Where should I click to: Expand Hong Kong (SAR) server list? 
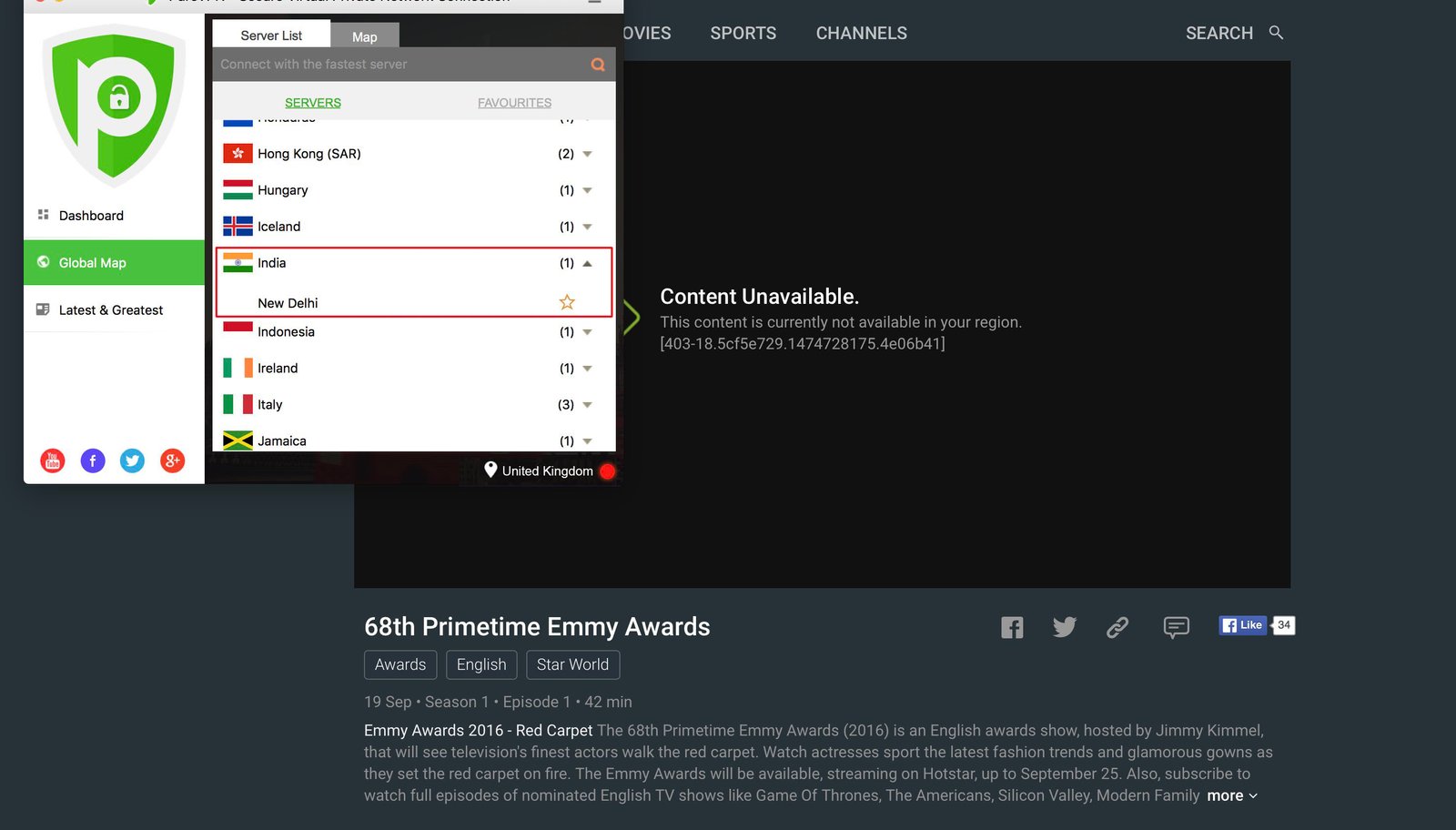tap(587, 154)
